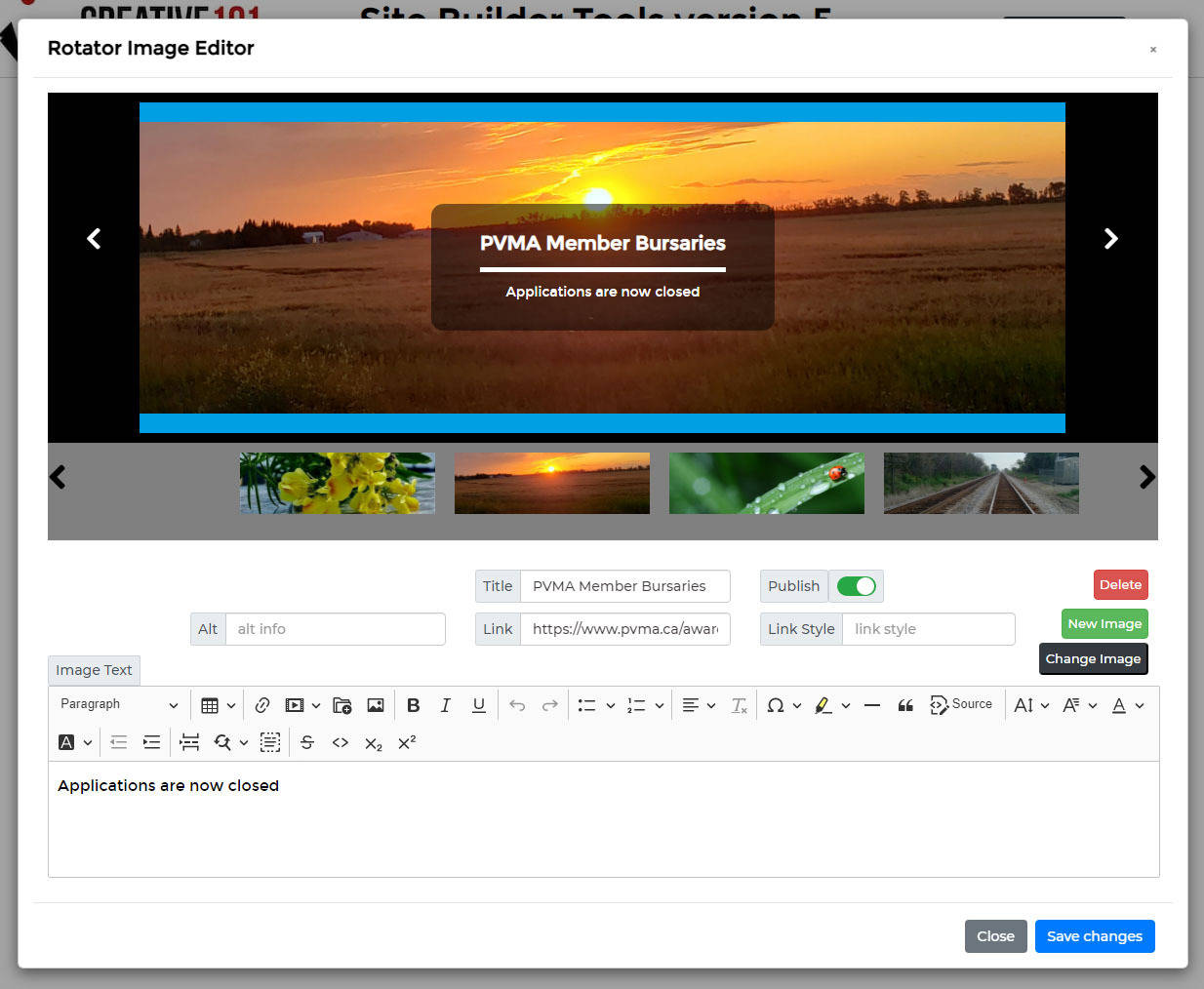Apply subscript formatting
The image size is (1204, 989).
374,743
